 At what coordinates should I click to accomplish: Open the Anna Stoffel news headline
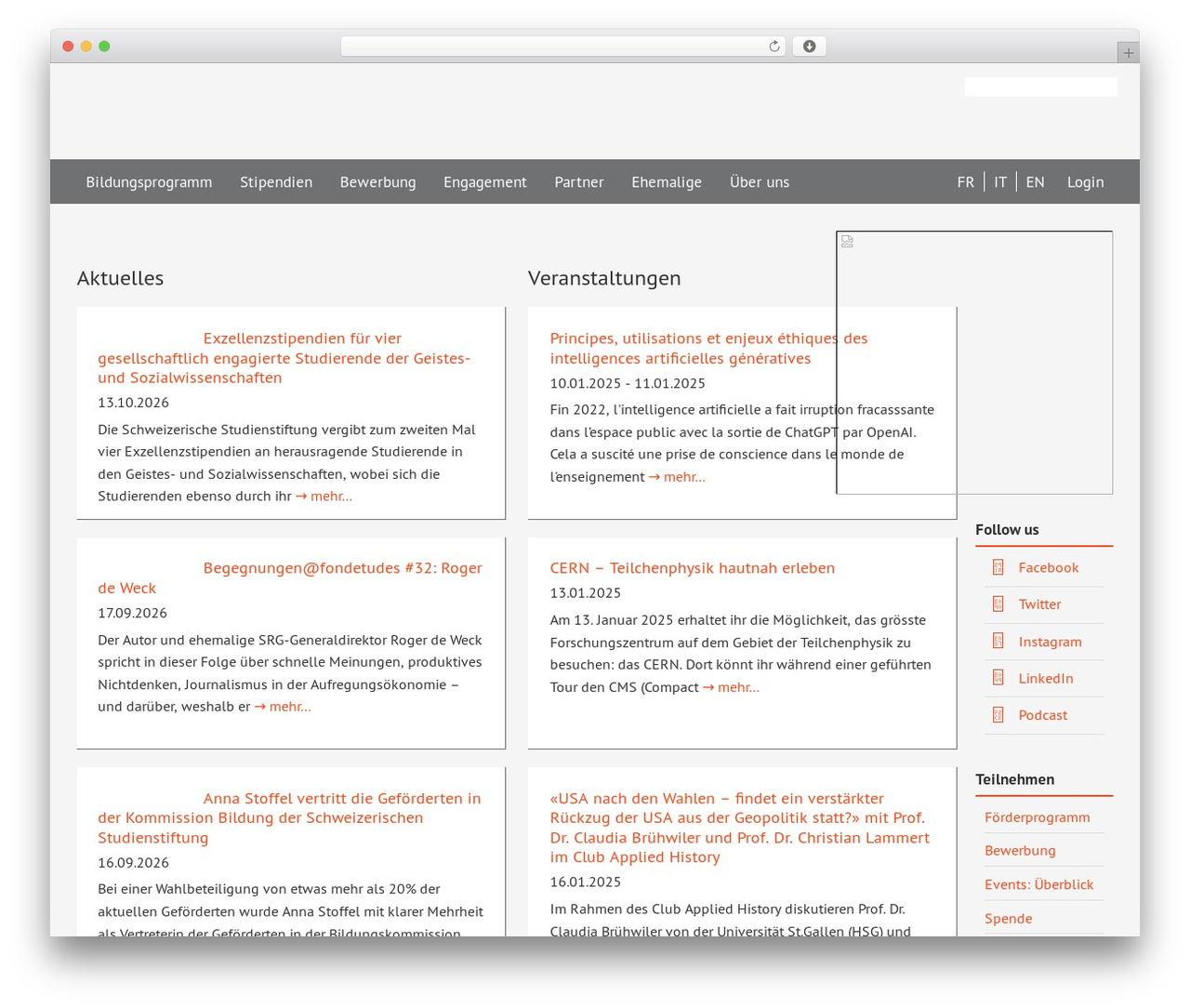click(290, 817)
